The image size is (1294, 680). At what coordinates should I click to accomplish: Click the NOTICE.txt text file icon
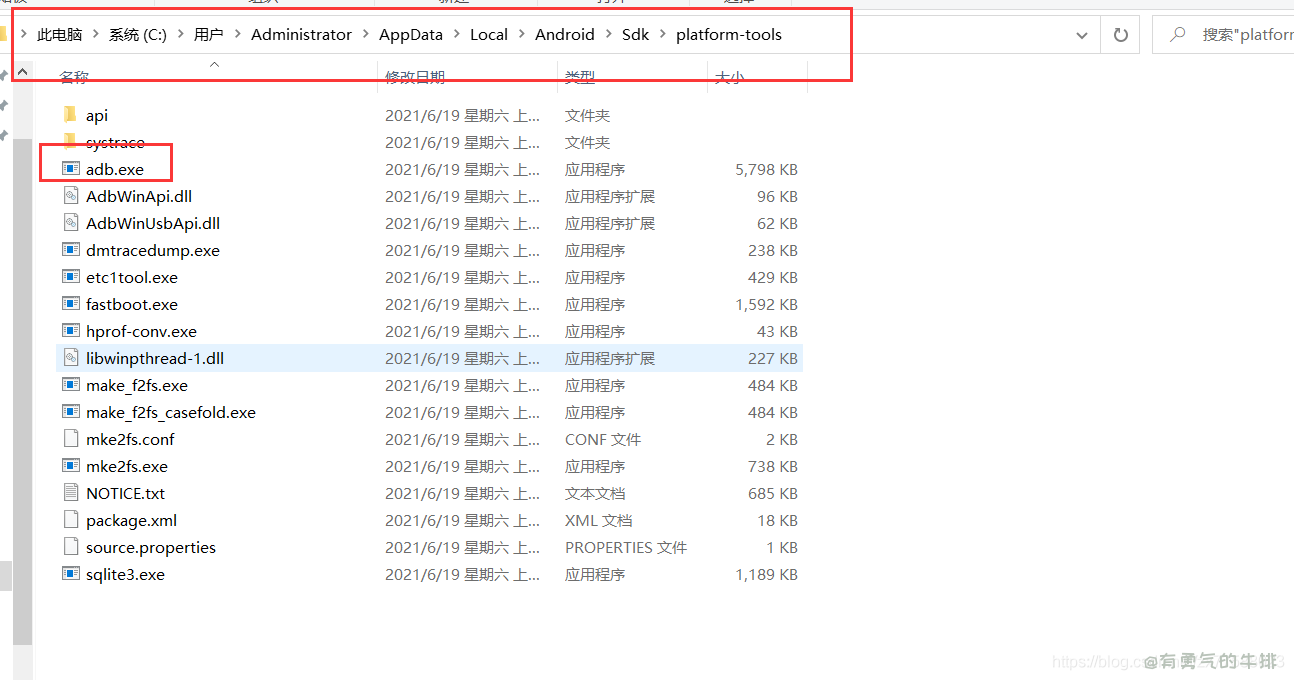(70, 493)
